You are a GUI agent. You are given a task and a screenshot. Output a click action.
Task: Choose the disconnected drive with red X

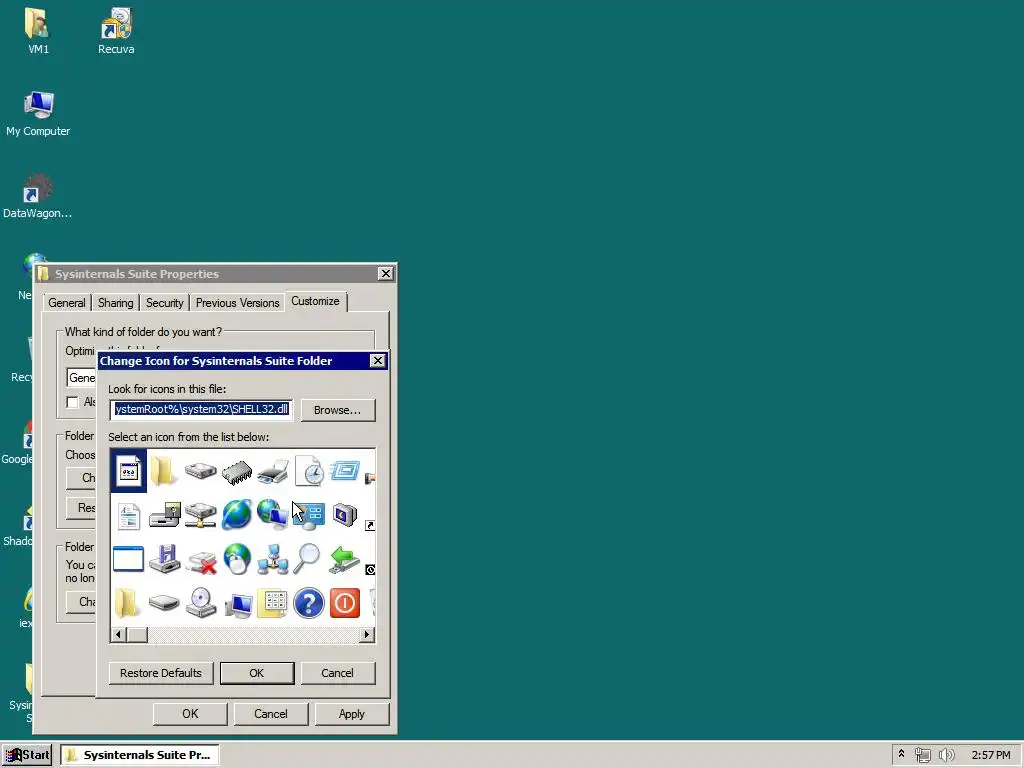pyautogui.click(x=201, y=562)
